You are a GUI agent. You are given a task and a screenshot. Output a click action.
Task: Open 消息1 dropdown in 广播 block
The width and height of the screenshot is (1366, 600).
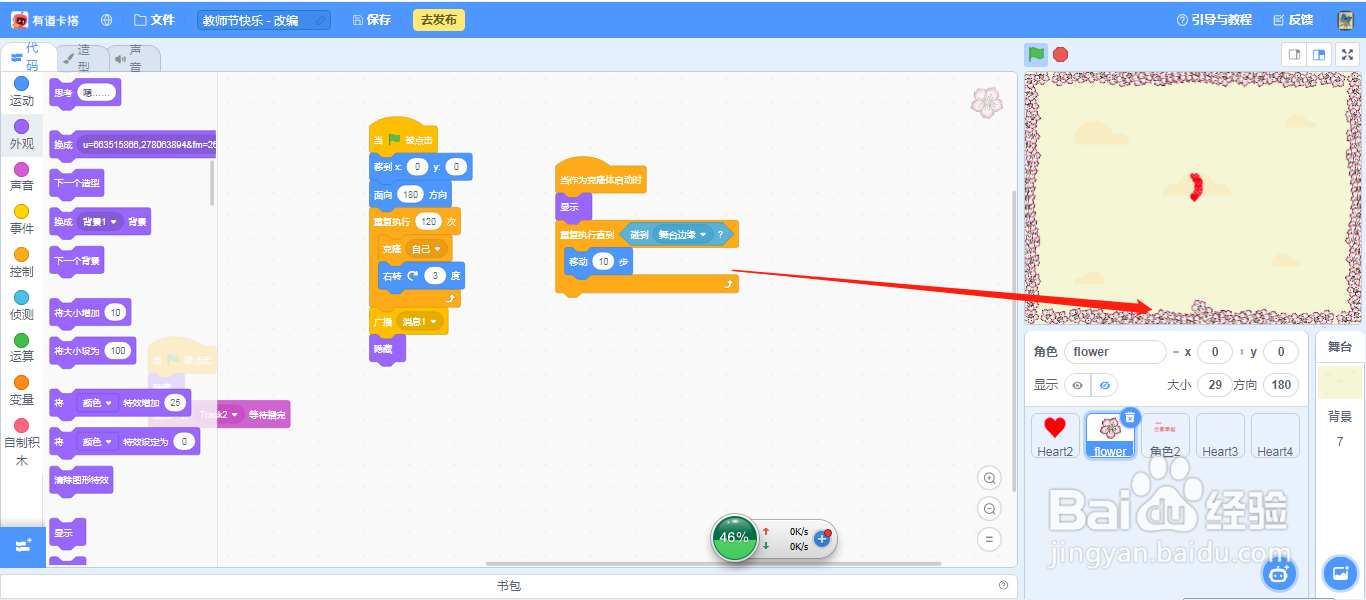click(419, 322)
